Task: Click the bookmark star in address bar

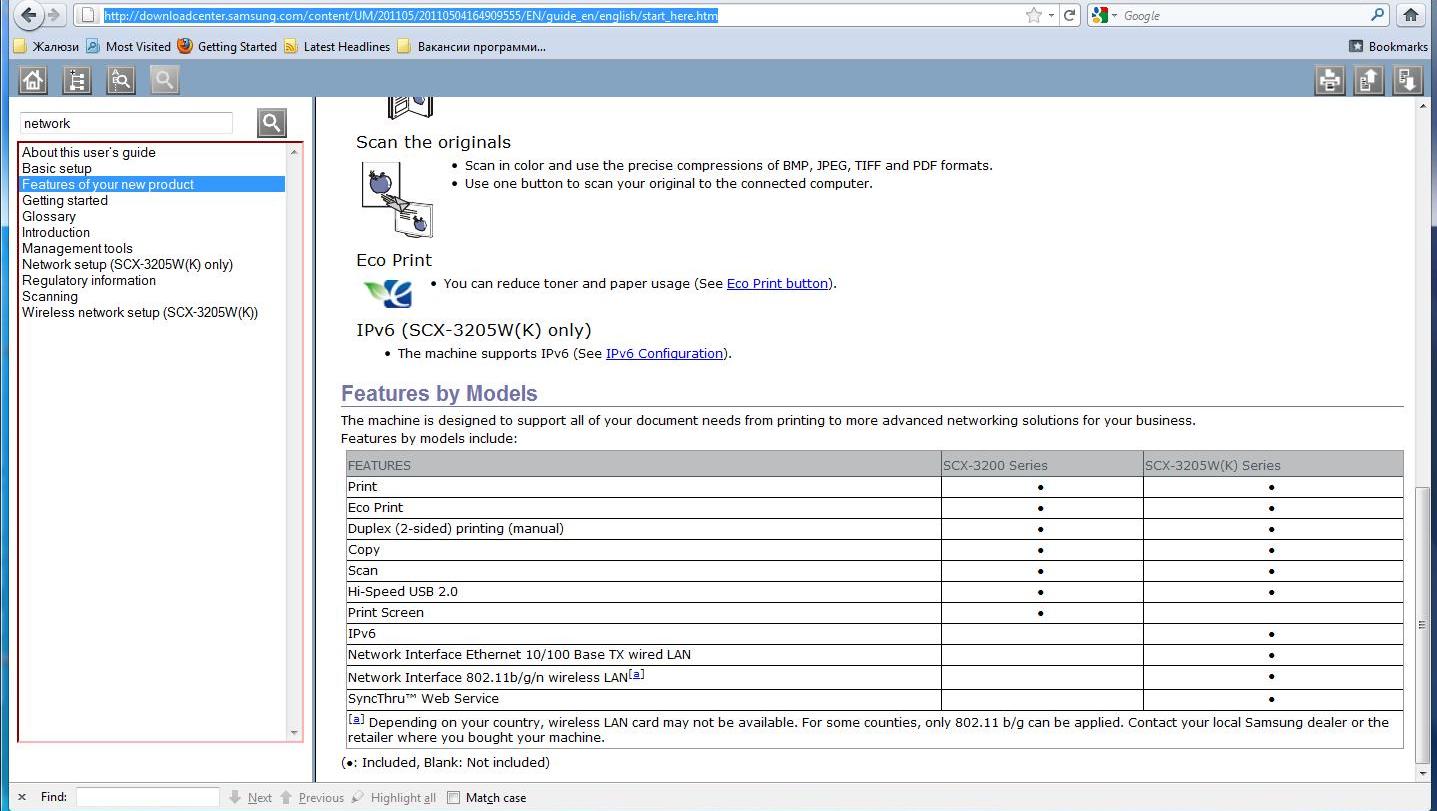Action: (1033, 15)
